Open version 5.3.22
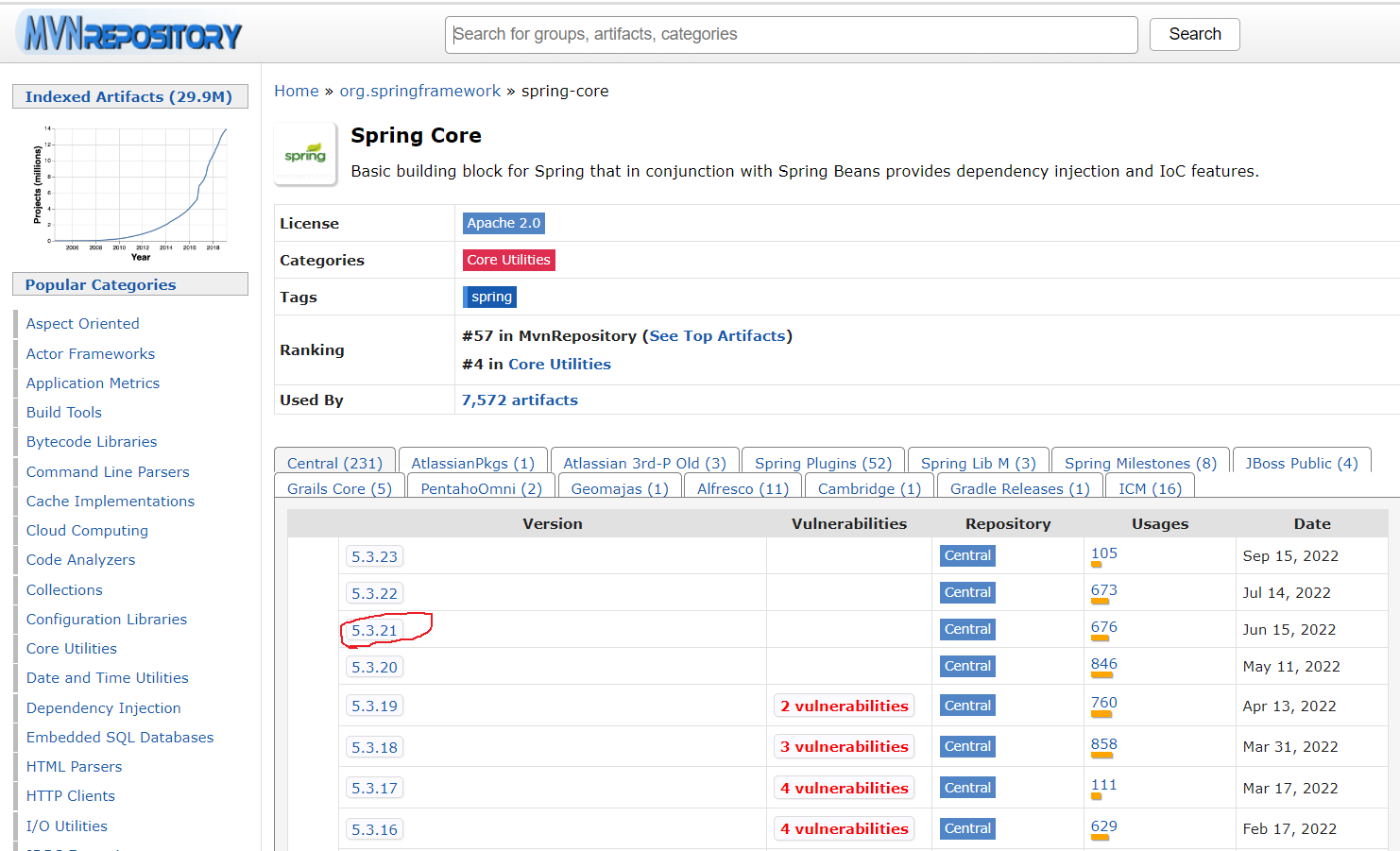 (x=374, y=593)
